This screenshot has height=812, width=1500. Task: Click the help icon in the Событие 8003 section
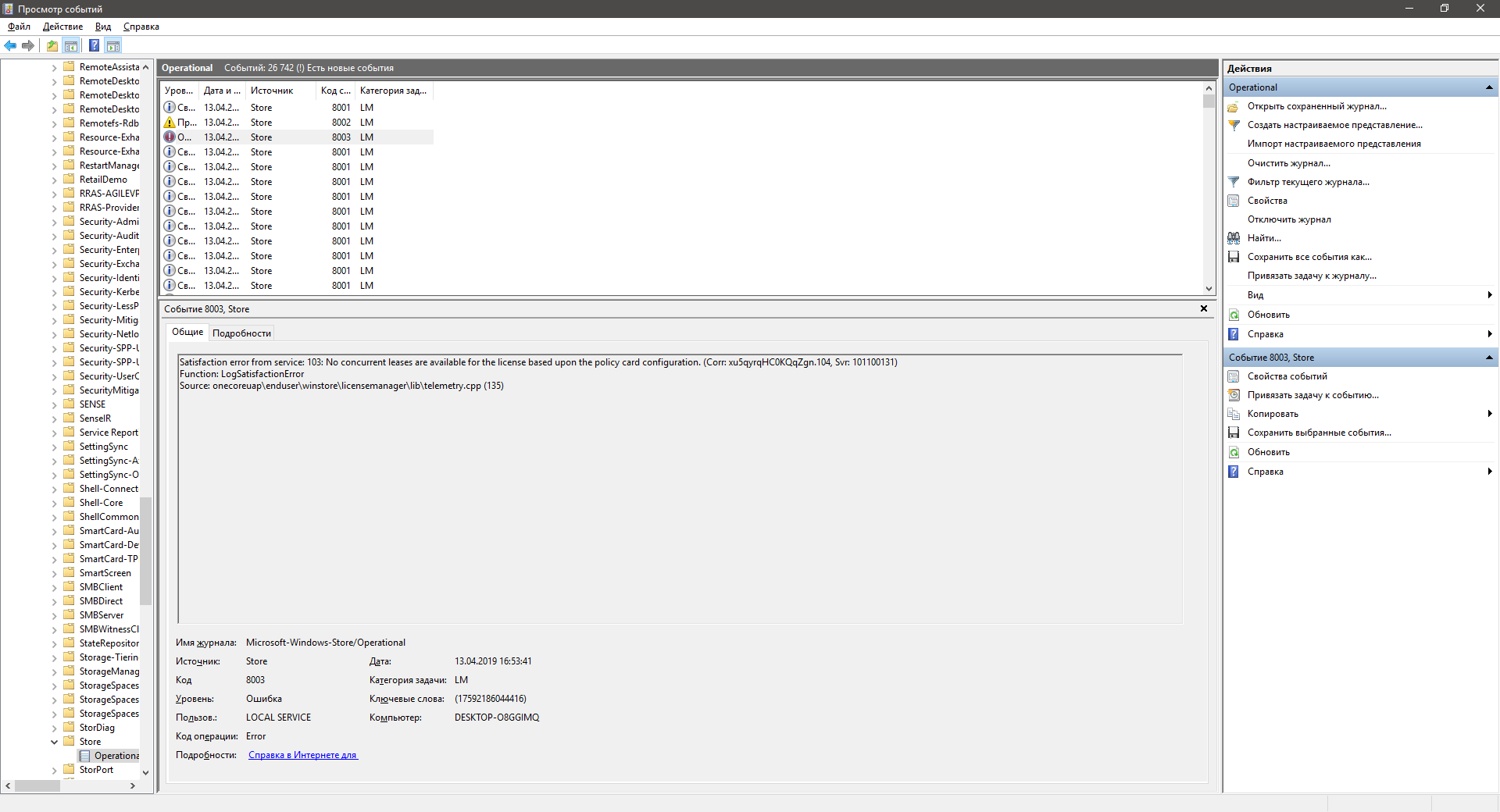tap(1234, 472)
